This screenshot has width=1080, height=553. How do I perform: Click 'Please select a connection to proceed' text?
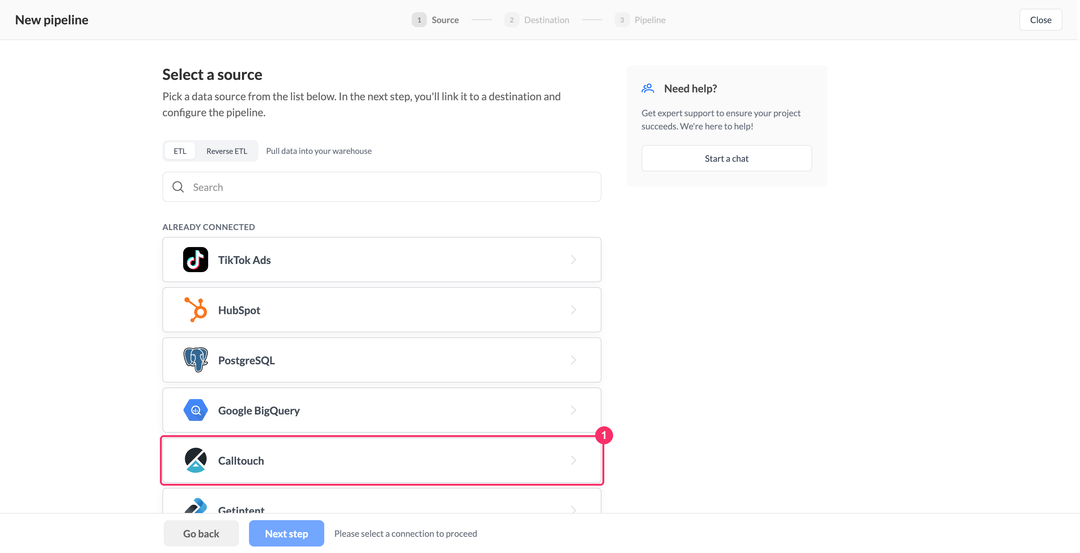coord(406,534)
